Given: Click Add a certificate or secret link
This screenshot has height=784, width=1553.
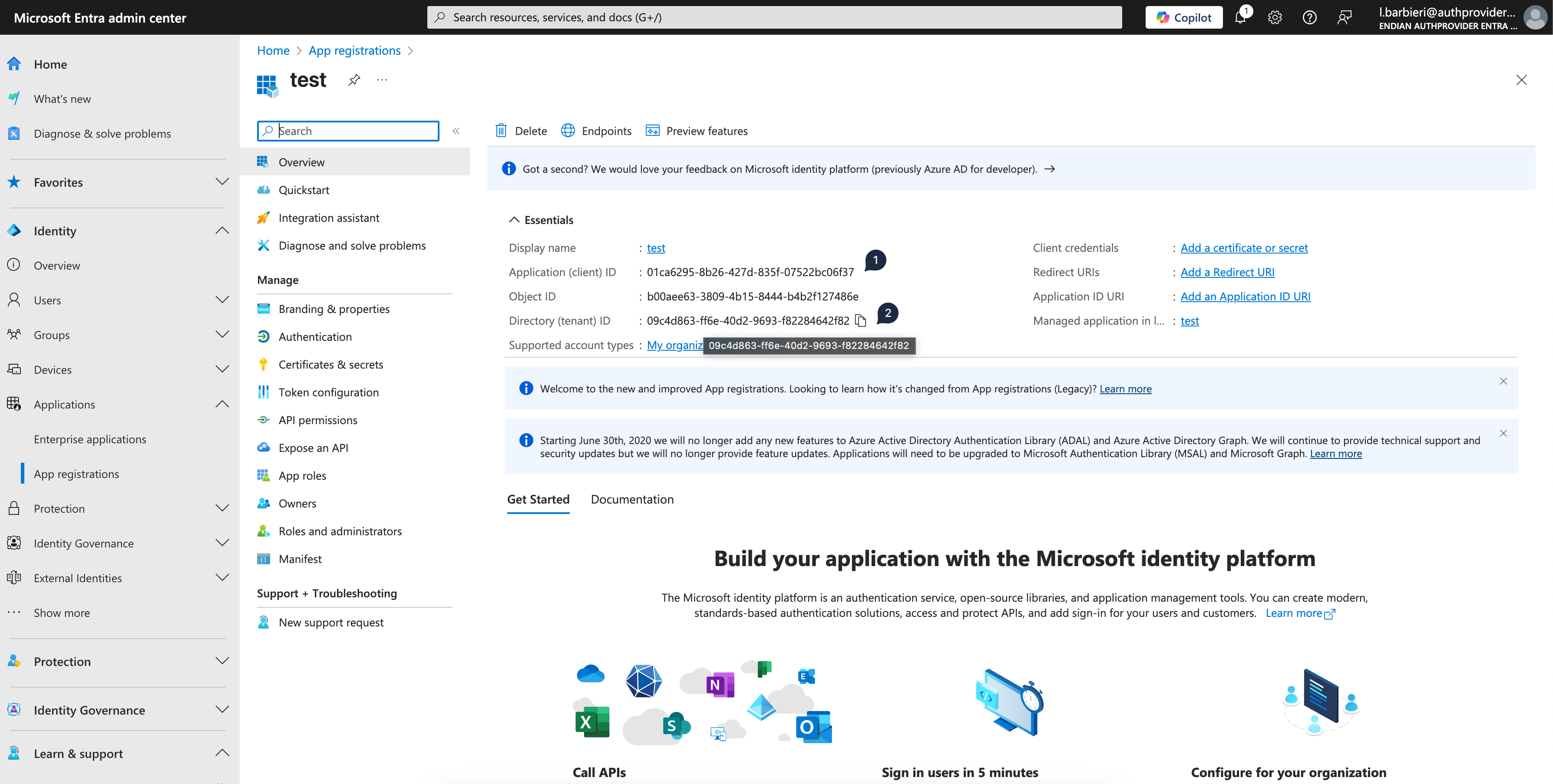Looking at the screenshot, I should point(1244,248).
